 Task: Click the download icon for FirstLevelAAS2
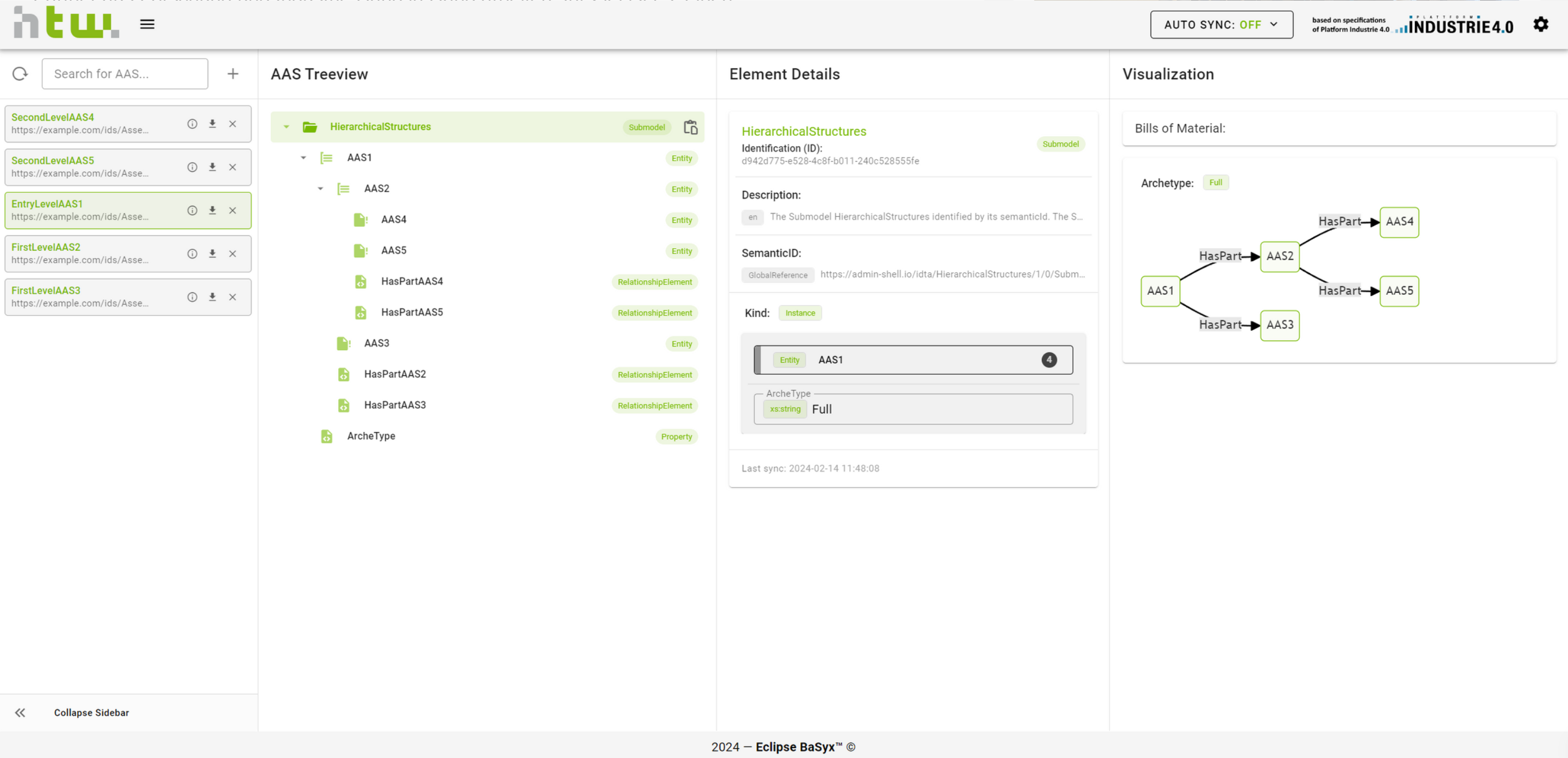click(212, 254)
